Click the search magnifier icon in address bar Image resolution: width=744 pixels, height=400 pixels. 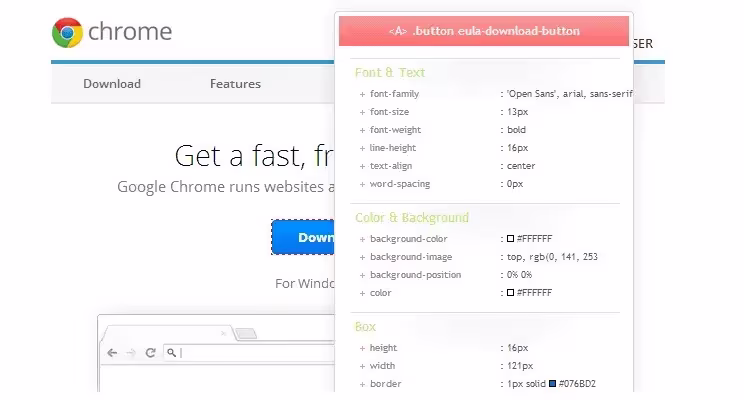tap(172, 353)
